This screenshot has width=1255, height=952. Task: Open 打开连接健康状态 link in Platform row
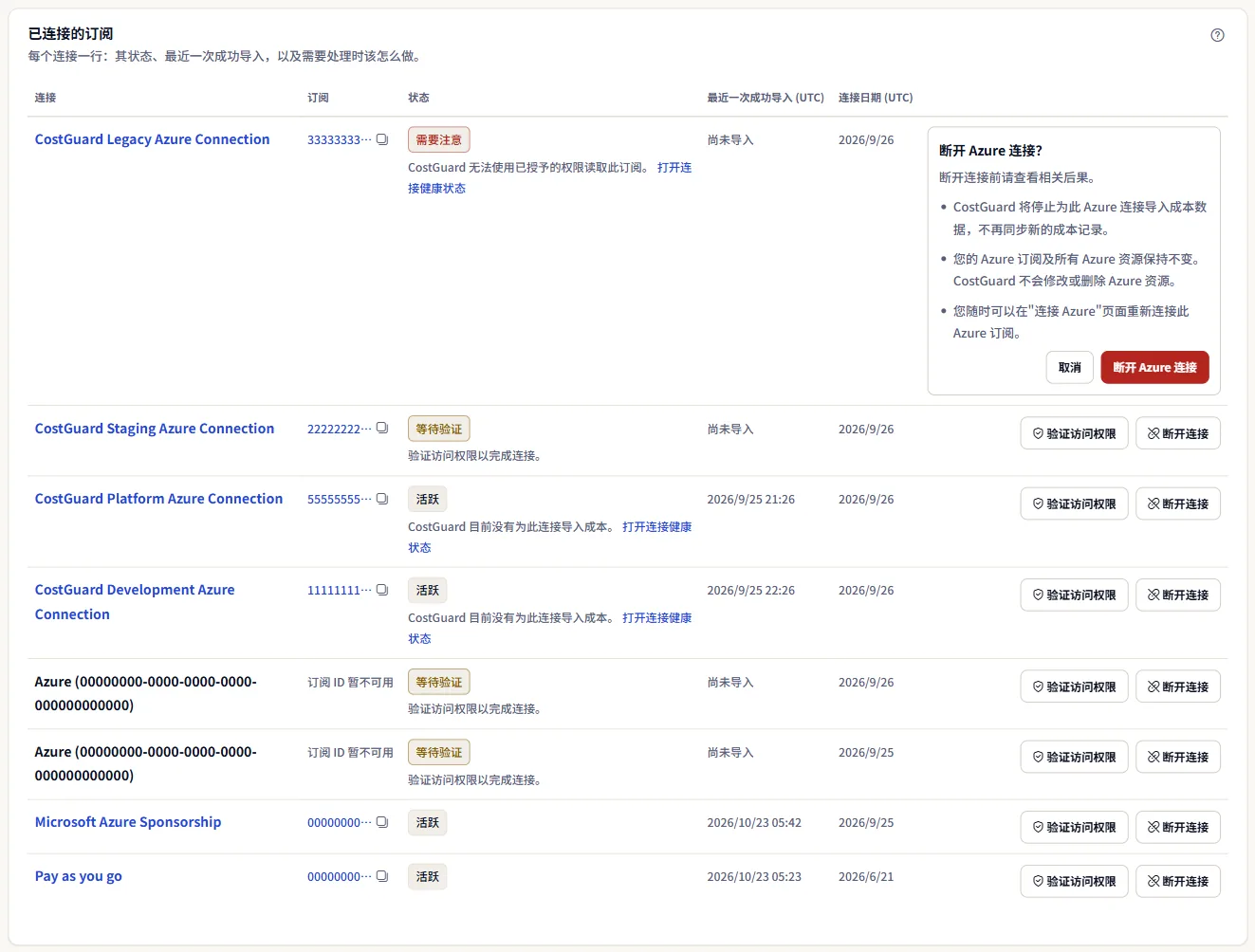click(656, 527)
